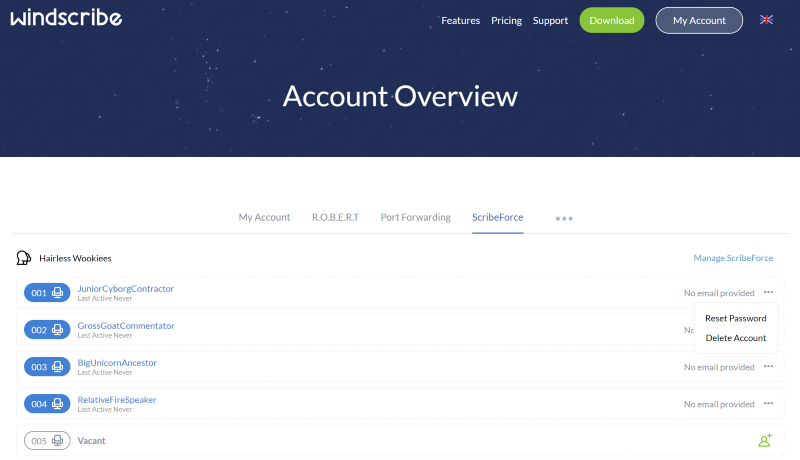Select the ScribeForce tab
This screenshot has height=460, width=800.
(497, 217)
